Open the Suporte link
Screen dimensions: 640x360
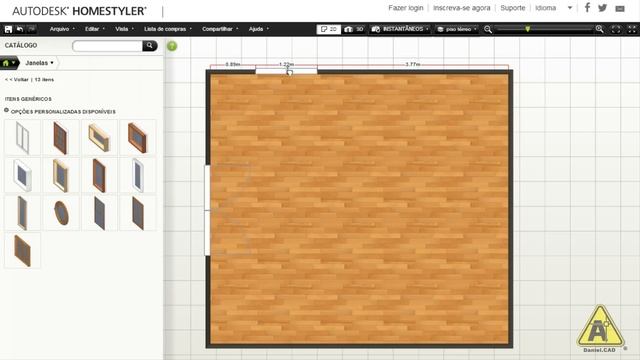click(x=513, y=8)
